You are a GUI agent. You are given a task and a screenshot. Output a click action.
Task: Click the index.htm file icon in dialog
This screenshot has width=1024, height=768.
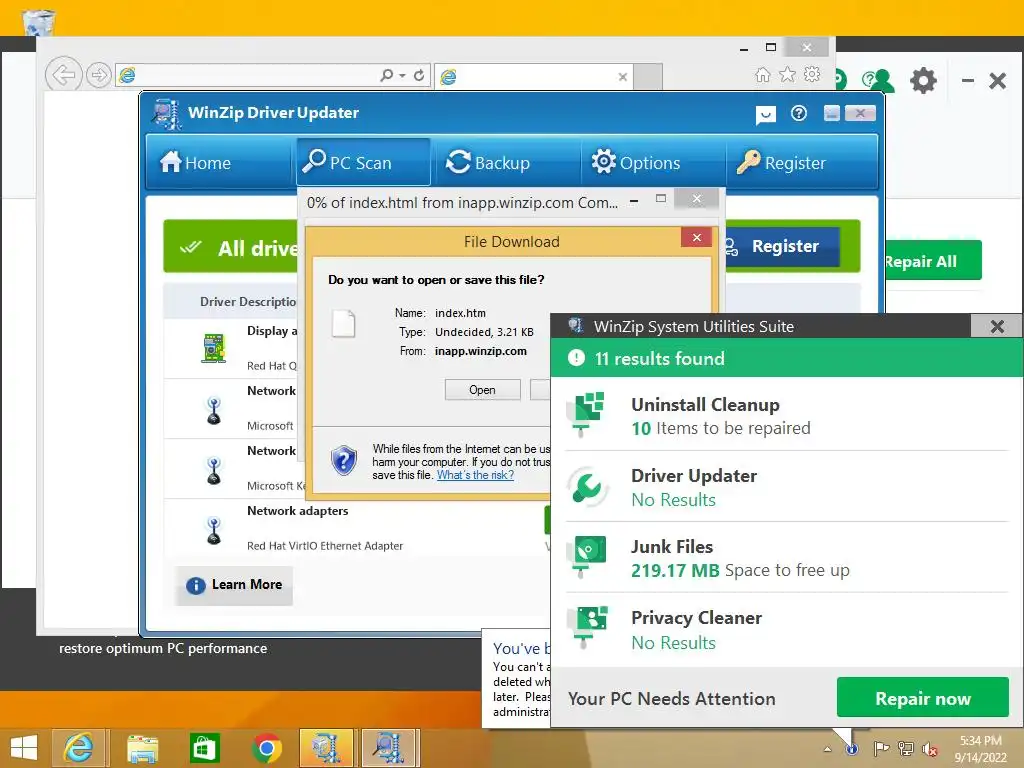(344, 323)
